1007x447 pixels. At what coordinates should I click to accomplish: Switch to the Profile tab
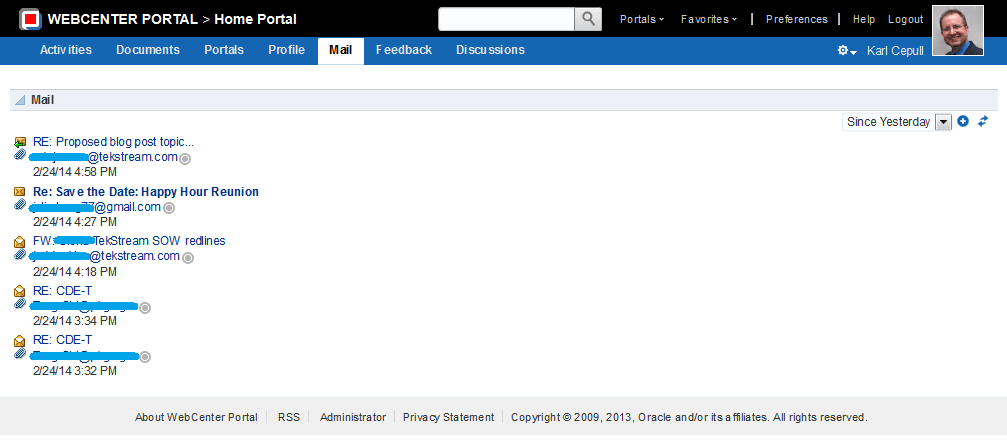pos(286,50)
